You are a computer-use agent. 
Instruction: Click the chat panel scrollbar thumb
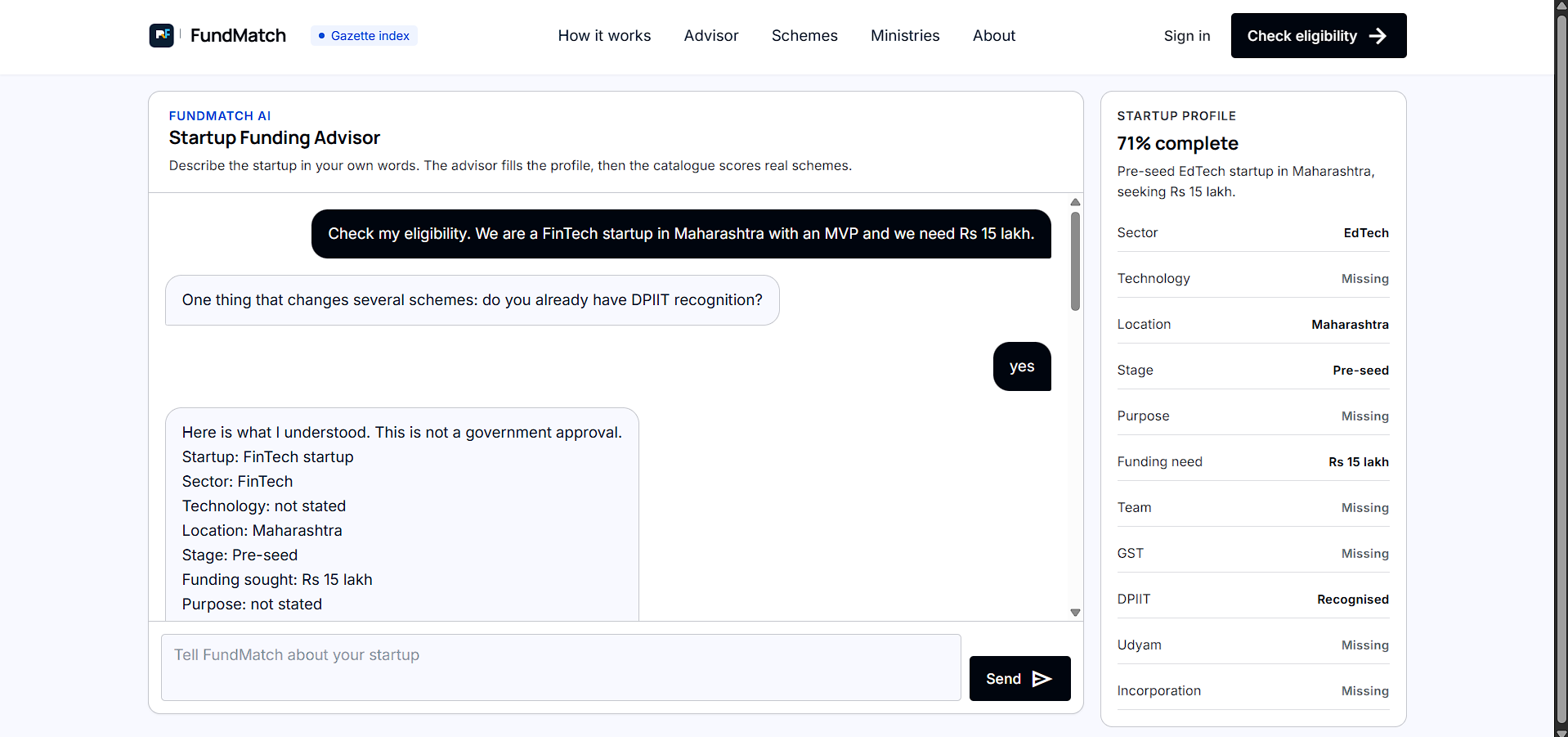(1075, 262)
